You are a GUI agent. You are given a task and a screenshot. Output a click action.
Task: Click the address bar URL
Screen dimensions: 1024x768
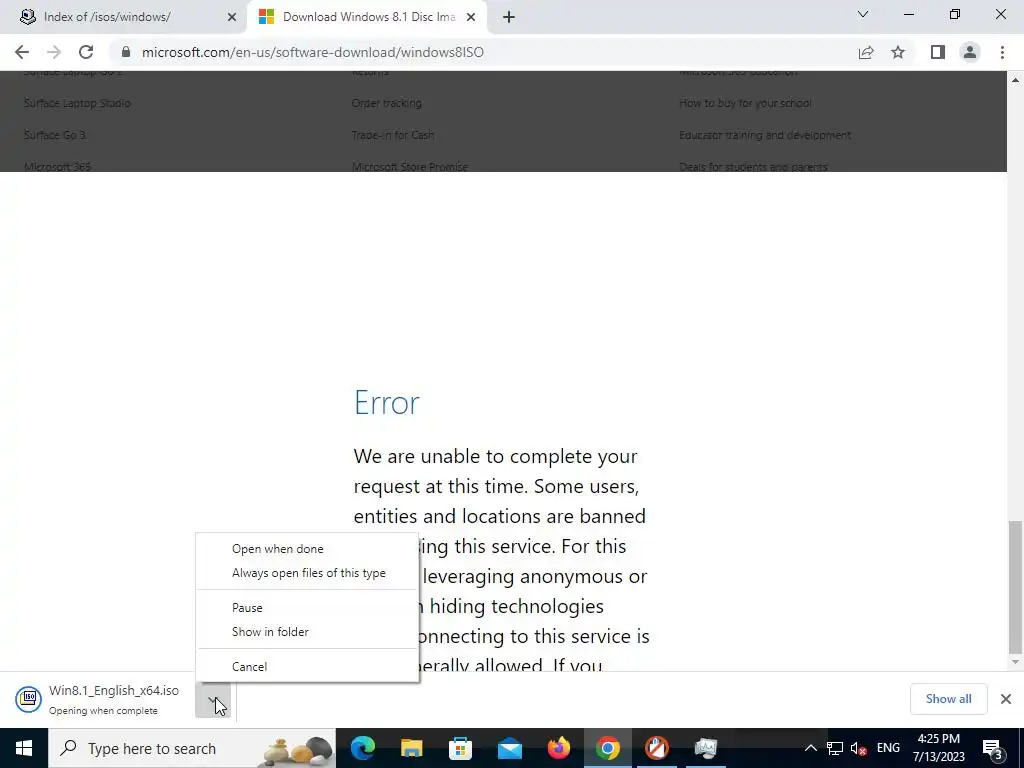pos(313,52)
